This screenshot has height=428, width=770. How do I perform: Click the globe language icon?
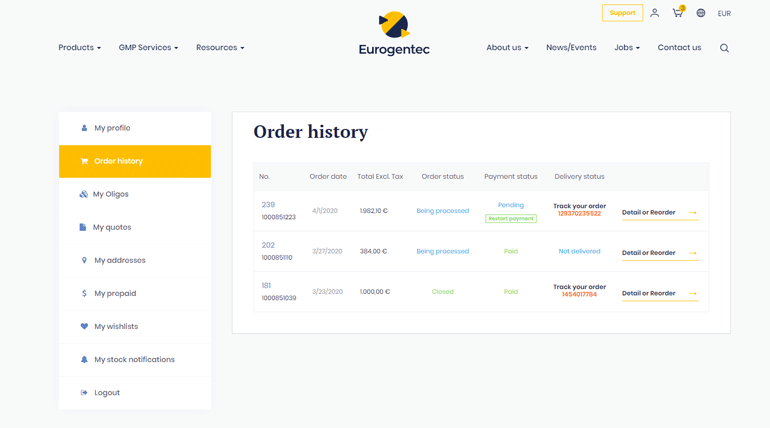point(701,13)
